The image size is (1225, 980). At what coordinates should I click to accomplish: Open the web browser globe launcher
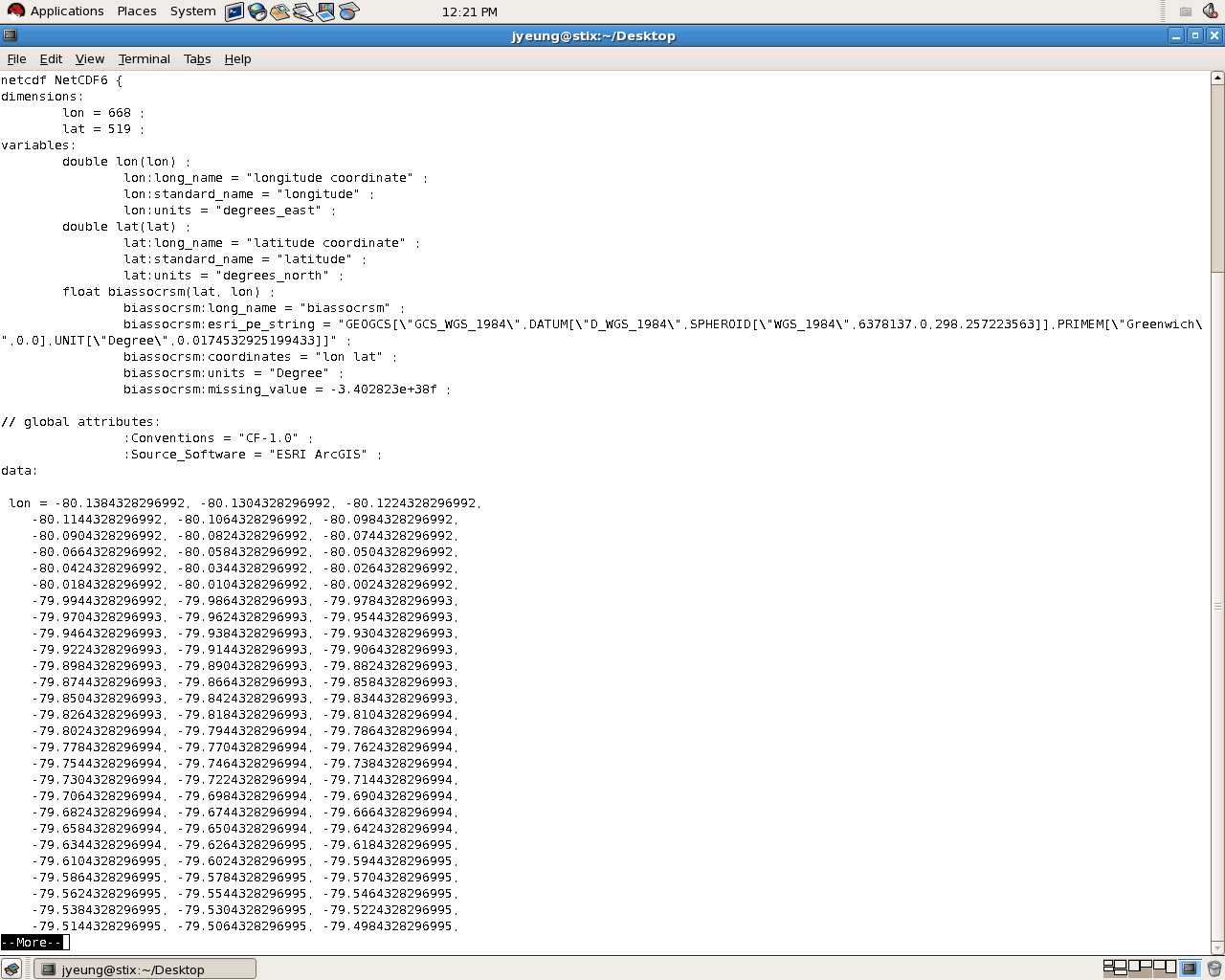point(257,11)
